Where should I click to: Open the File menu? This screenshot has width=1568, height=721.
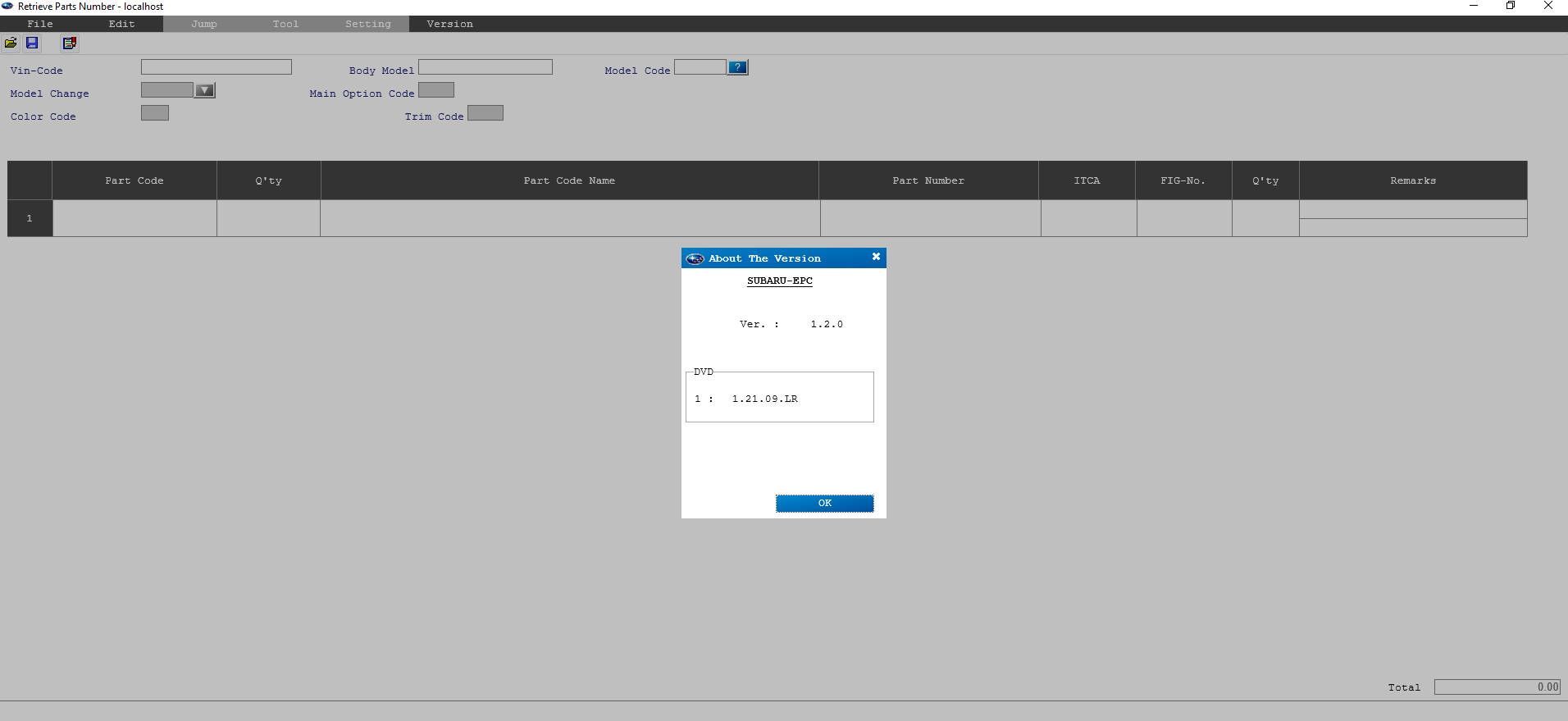pos(40,24)
